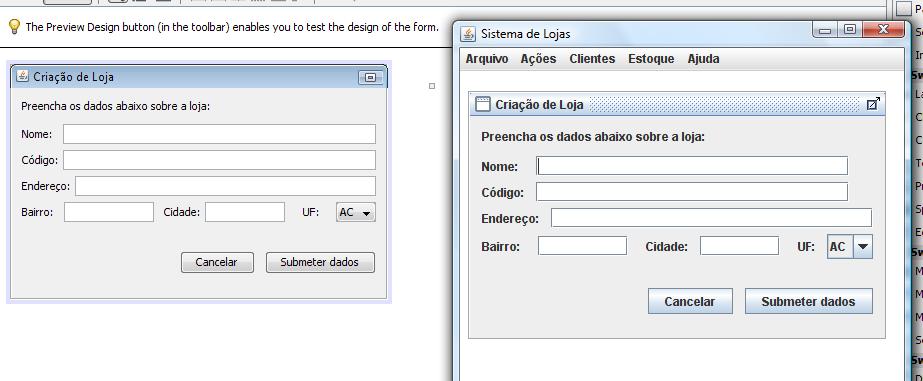Click Submeter dados button in design preview
This screenshot has width=923, height=381.
tap(320, 262)
